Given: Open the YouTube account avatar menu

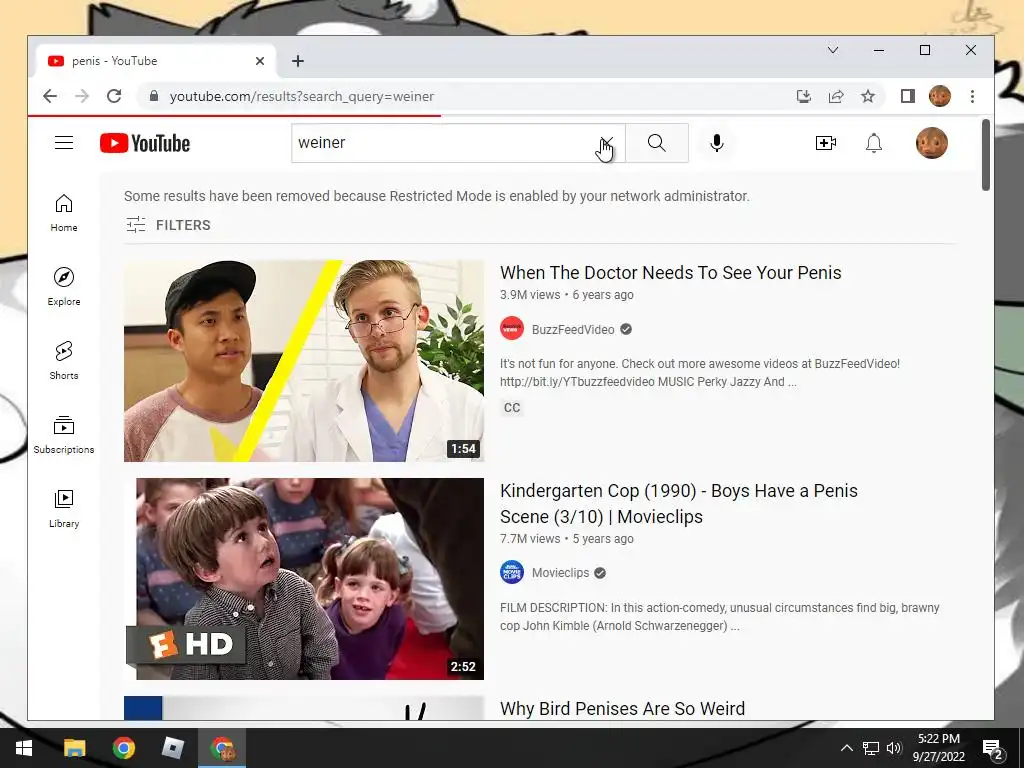Looking at the screenshot, I should click(x=932, y=143).
